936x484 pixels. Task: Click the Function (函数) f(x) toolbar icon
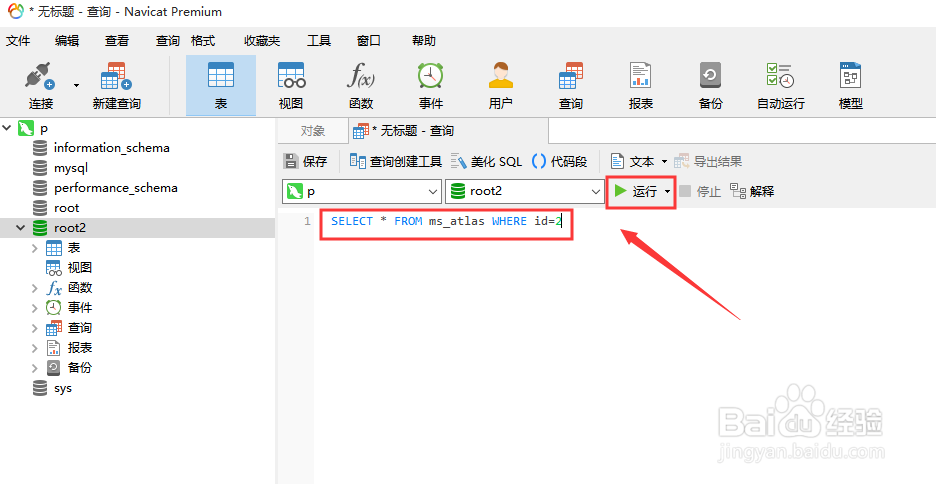coord(361,86)
